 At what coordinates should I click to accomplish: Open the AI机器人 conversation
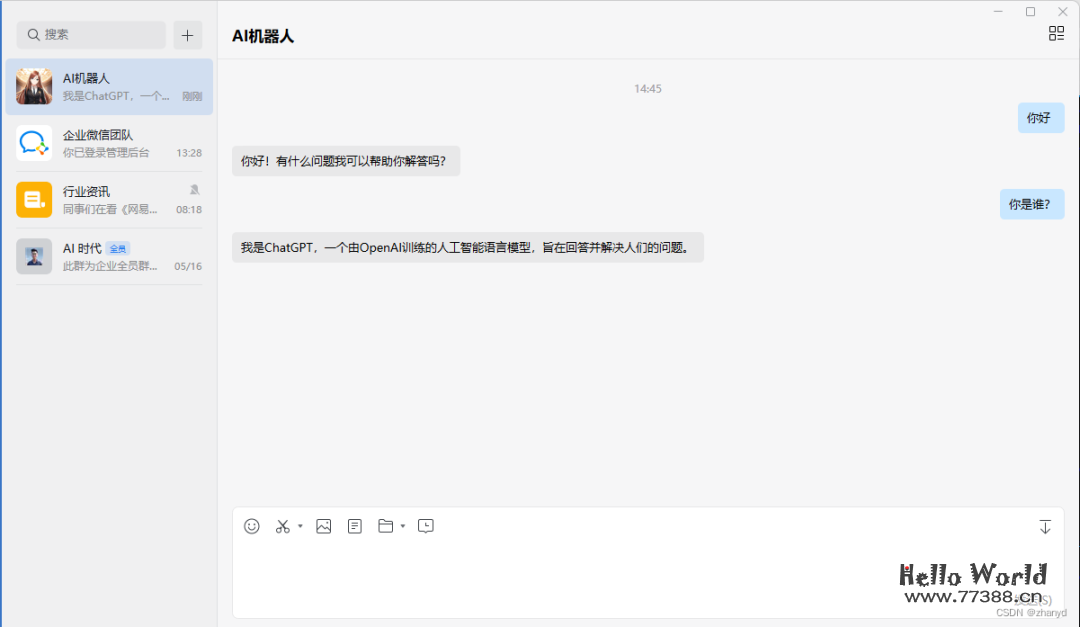pos(110,87)
